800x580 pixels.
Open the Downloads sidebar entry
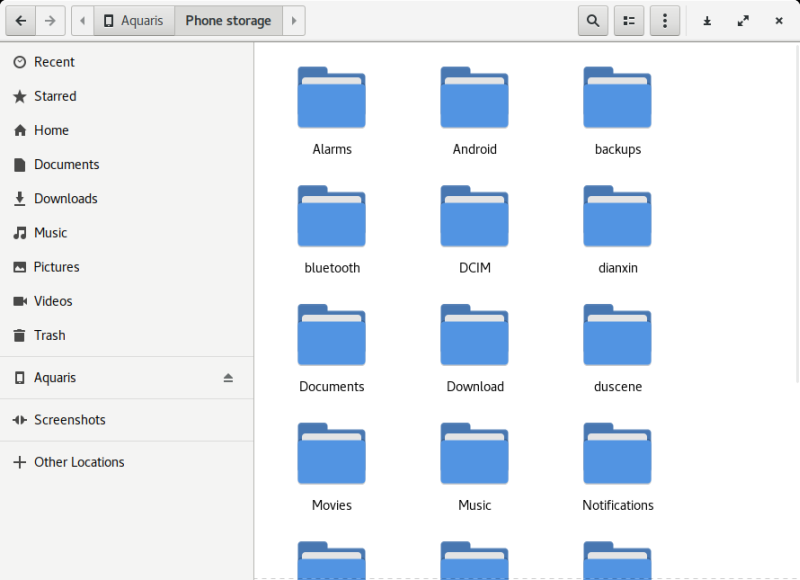(65, 198)
